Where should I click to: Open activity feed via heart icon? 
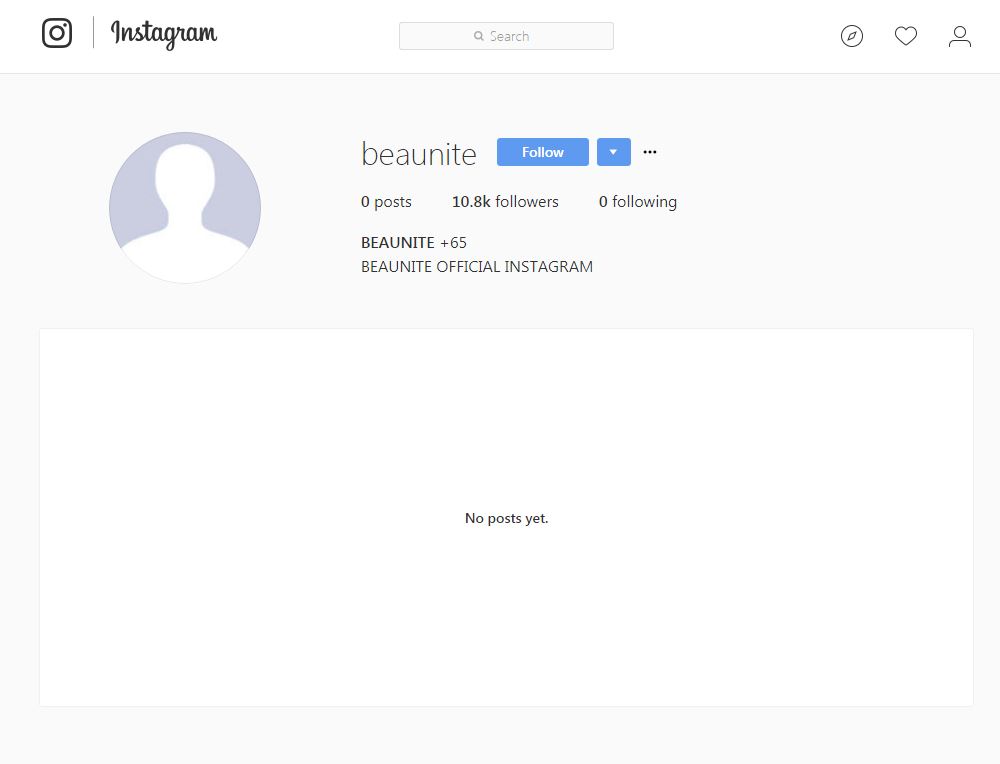coord(906,36)
